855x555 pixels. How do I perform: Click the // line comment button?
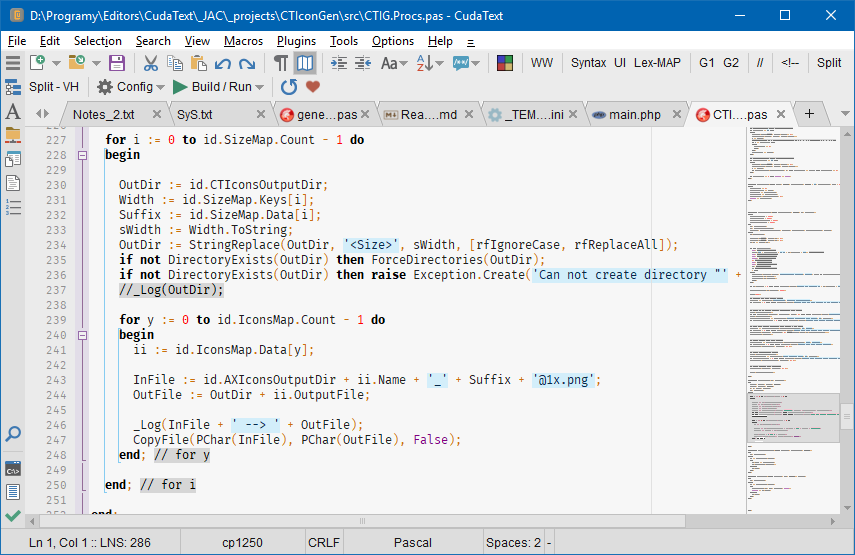tap(760, 63)
